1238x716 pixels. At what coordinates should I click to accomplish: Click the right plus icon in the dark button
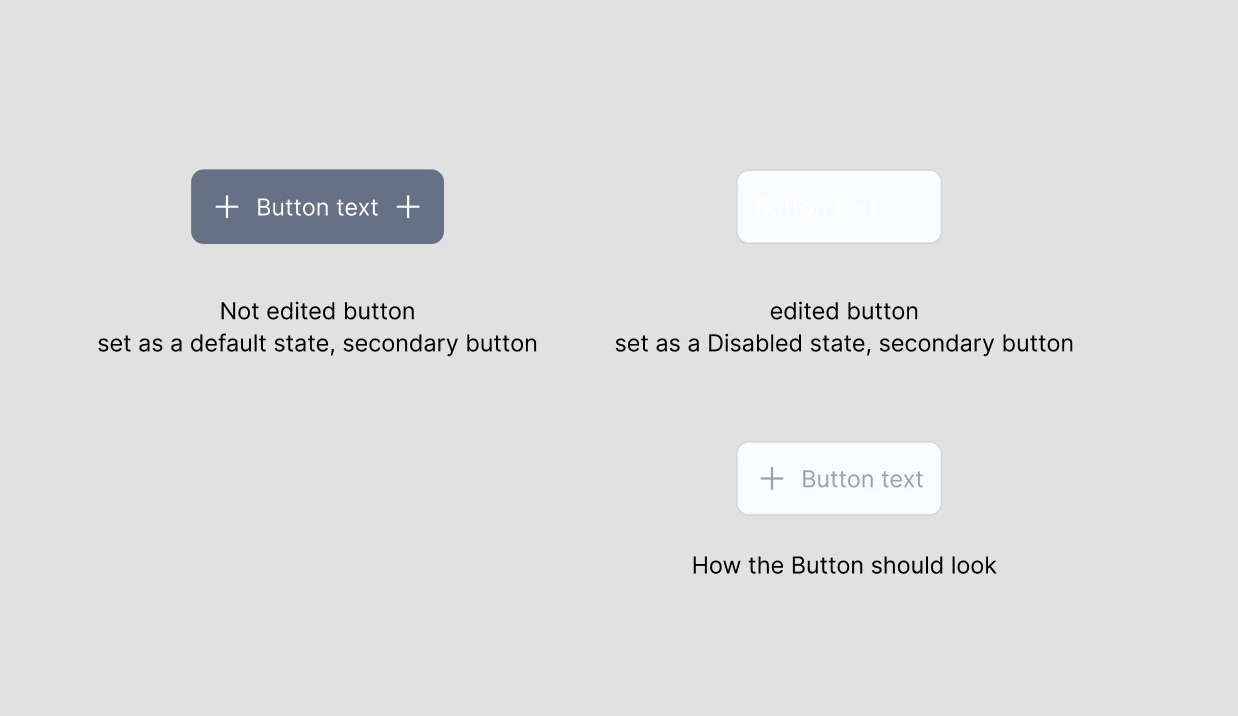click(x=408, y=207)
